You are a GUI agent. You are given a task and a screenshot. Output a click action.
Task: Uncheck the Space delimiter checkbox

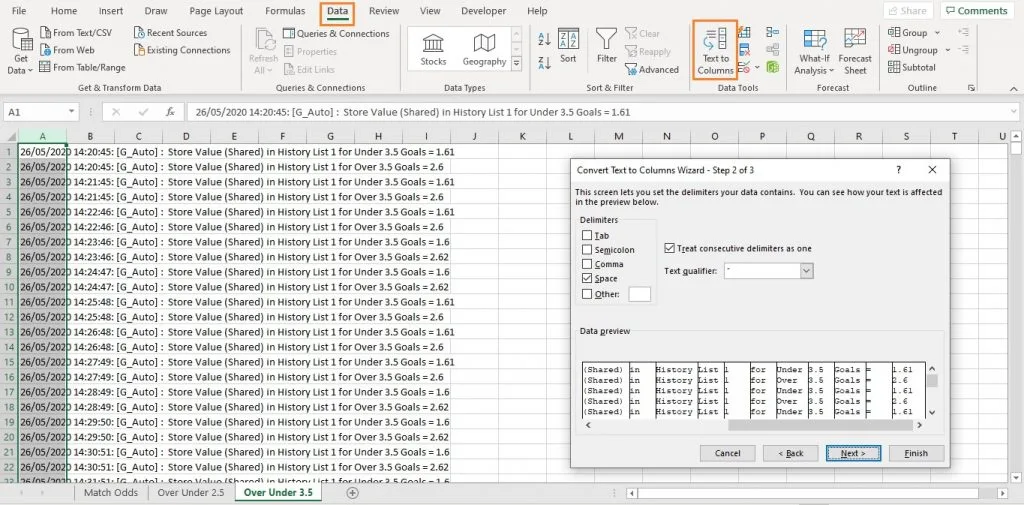[587, 278]
